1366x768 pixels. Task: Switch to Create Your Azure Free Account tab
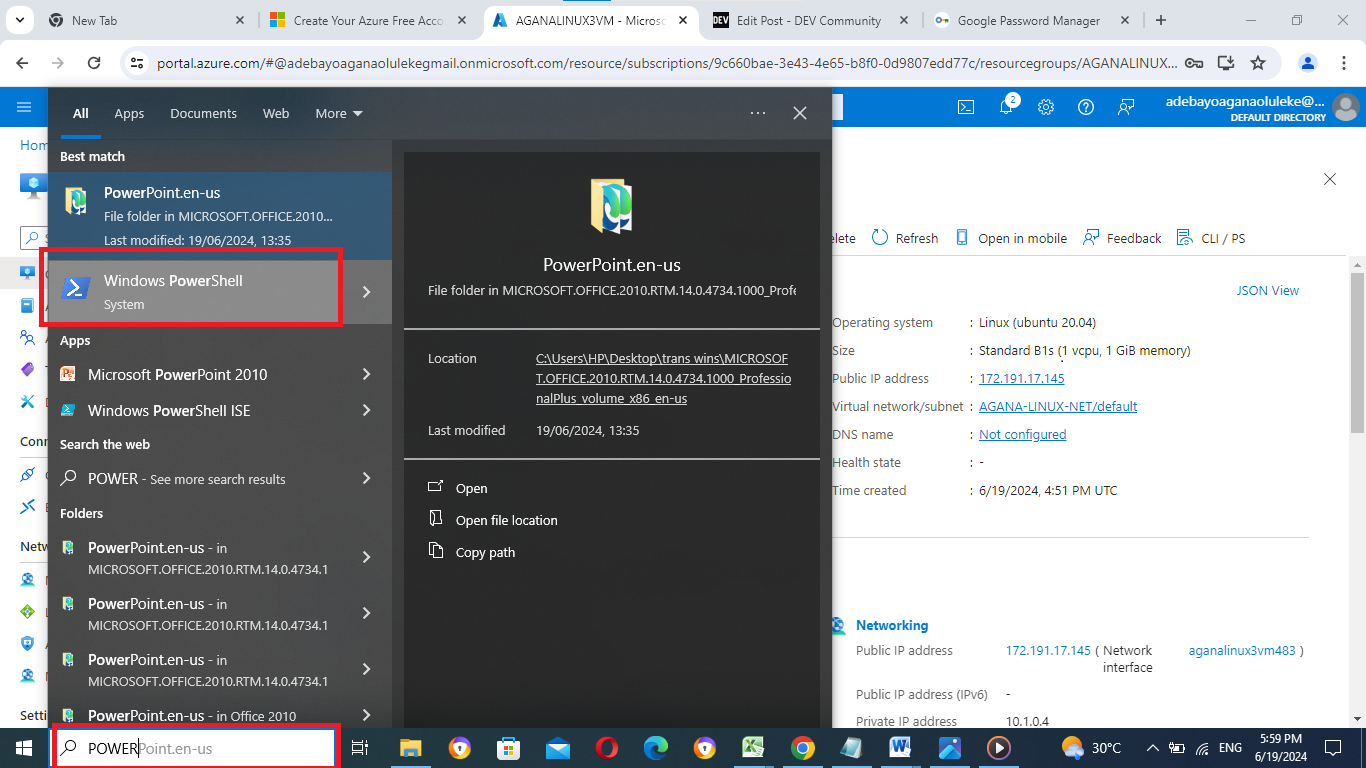[x=370, y=20]
